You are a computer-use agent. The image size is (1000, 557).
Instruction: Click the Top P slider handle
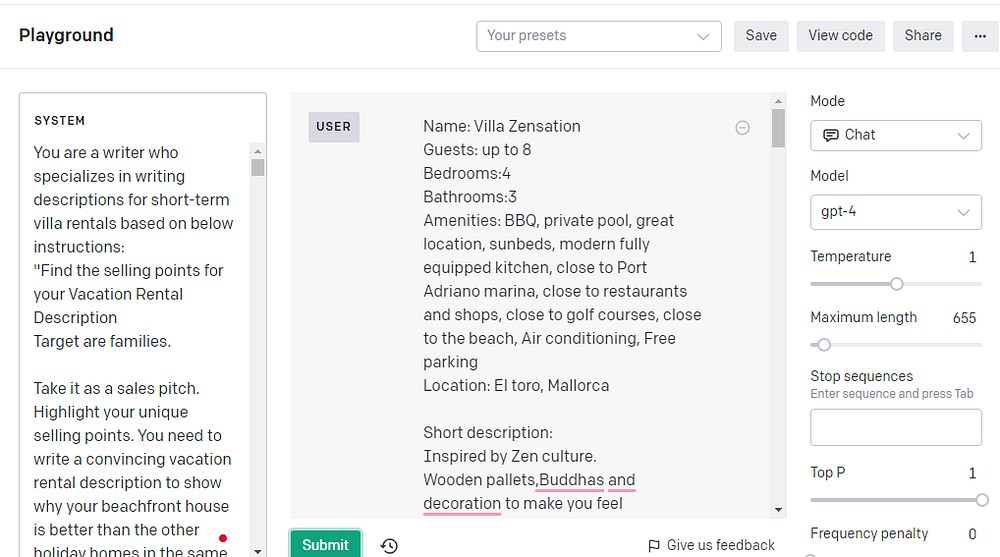pos(981,500)
